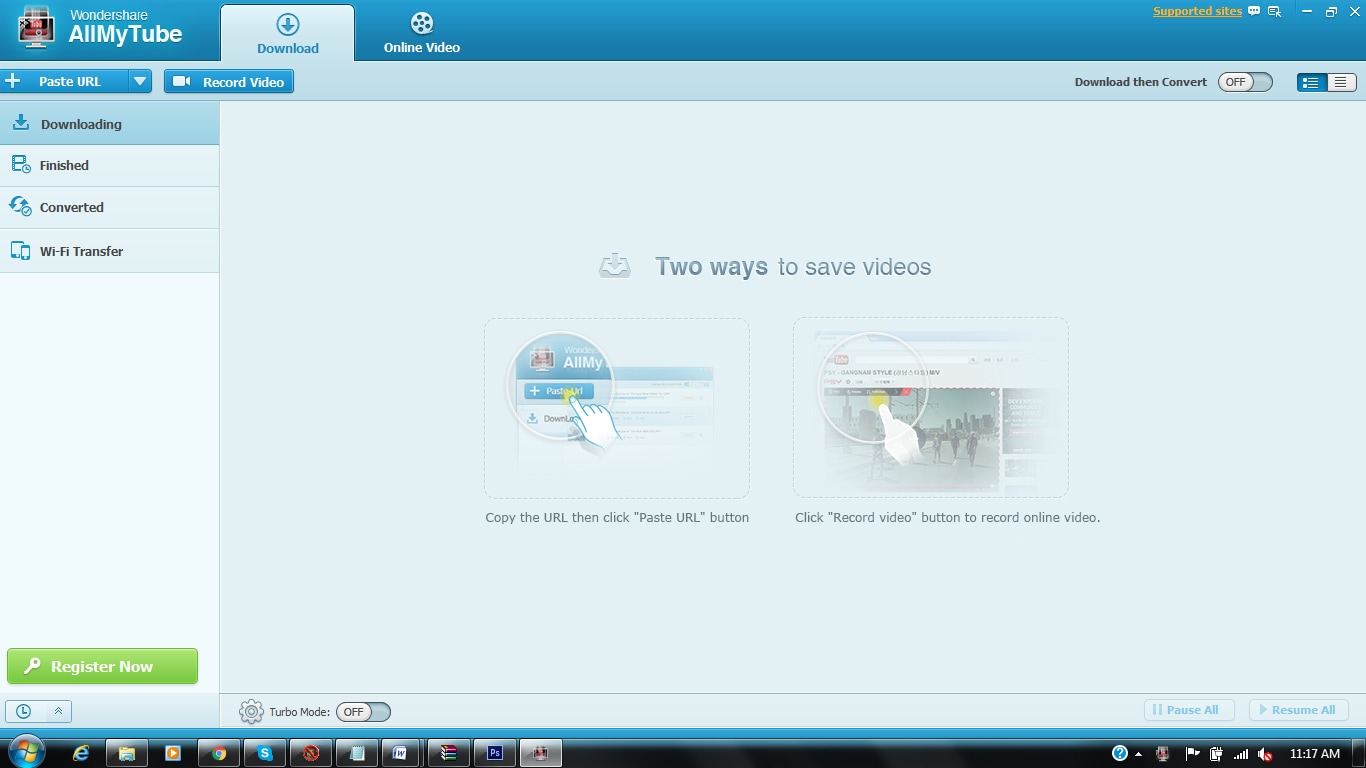Click the muted volume speaker icon
The image size is (1366, 768).
click(1265, 753)
